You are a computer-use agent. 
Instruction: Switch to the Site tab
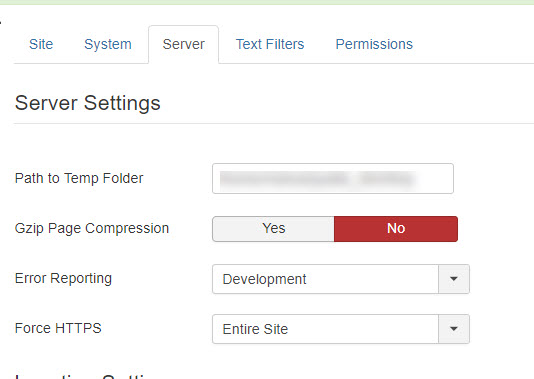click(41, 44)
